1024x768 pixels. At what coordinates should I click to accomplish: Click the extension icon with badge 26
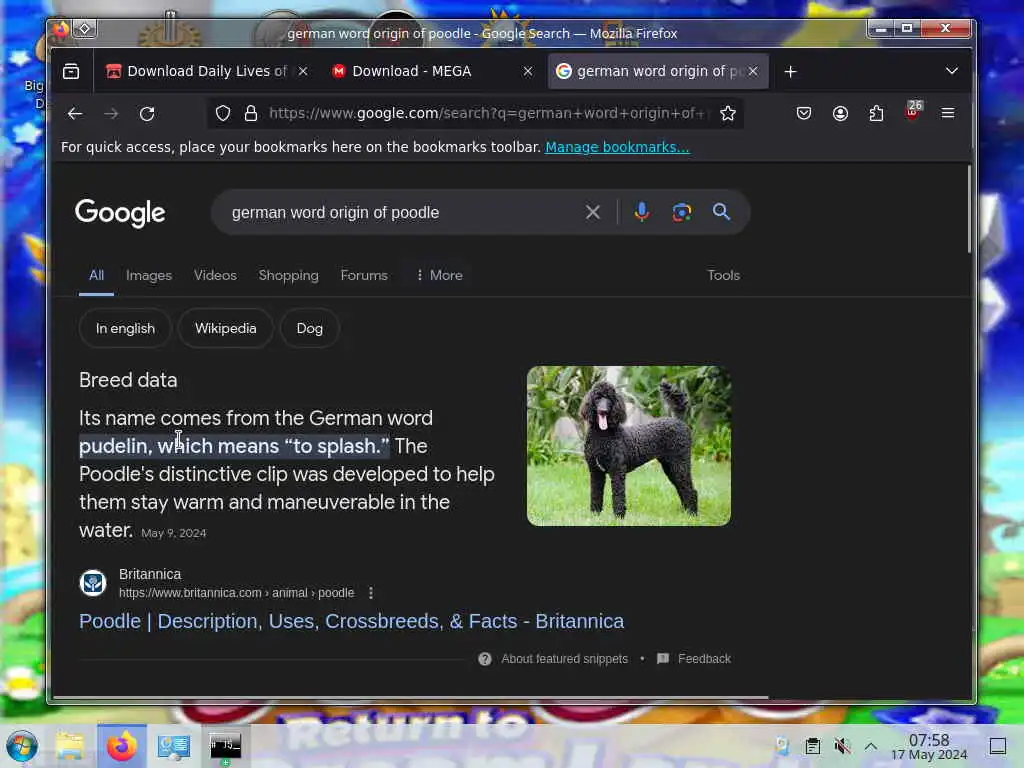click(913, 112)
